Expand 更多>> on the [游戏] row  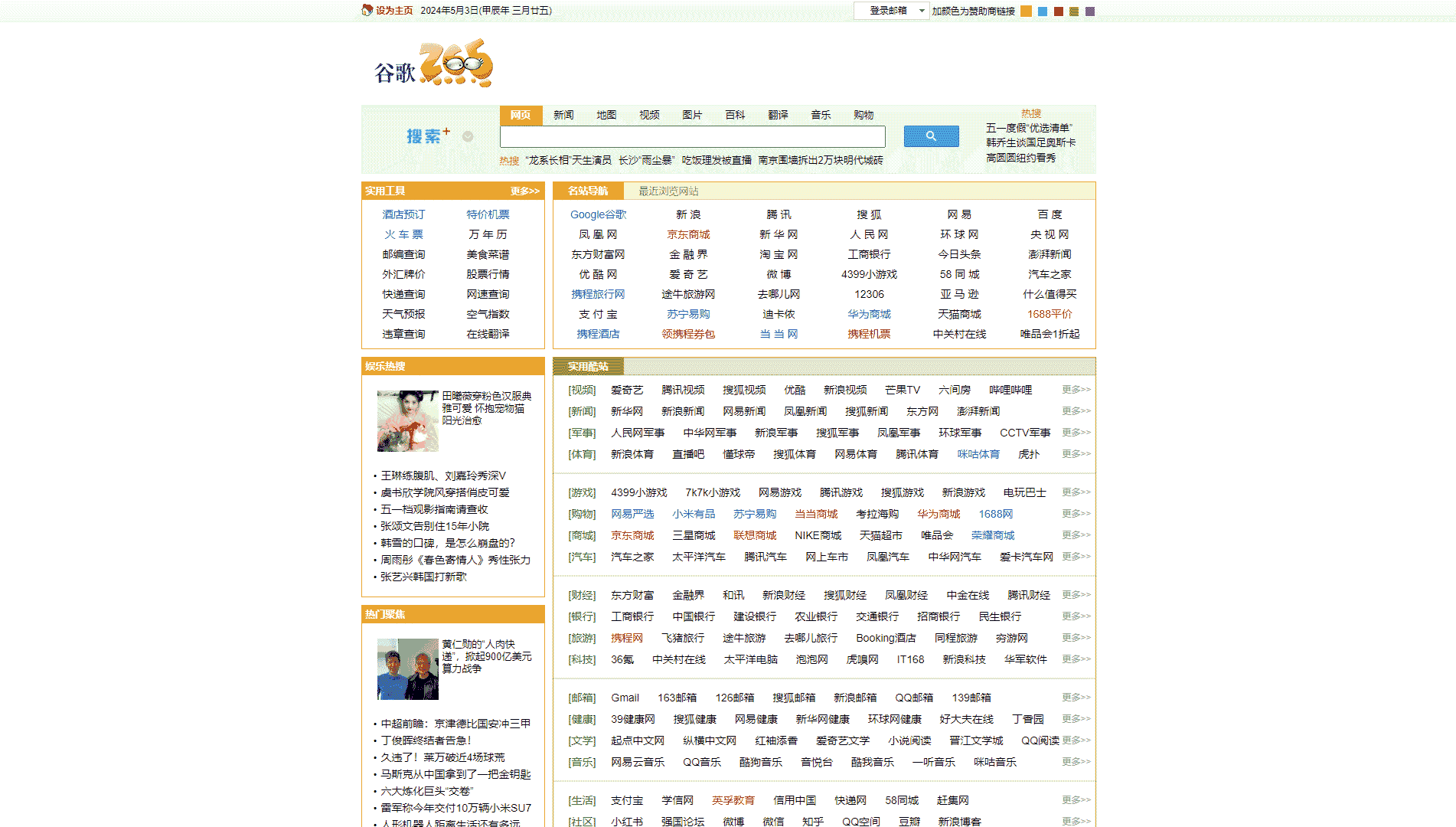(1076, 492)
